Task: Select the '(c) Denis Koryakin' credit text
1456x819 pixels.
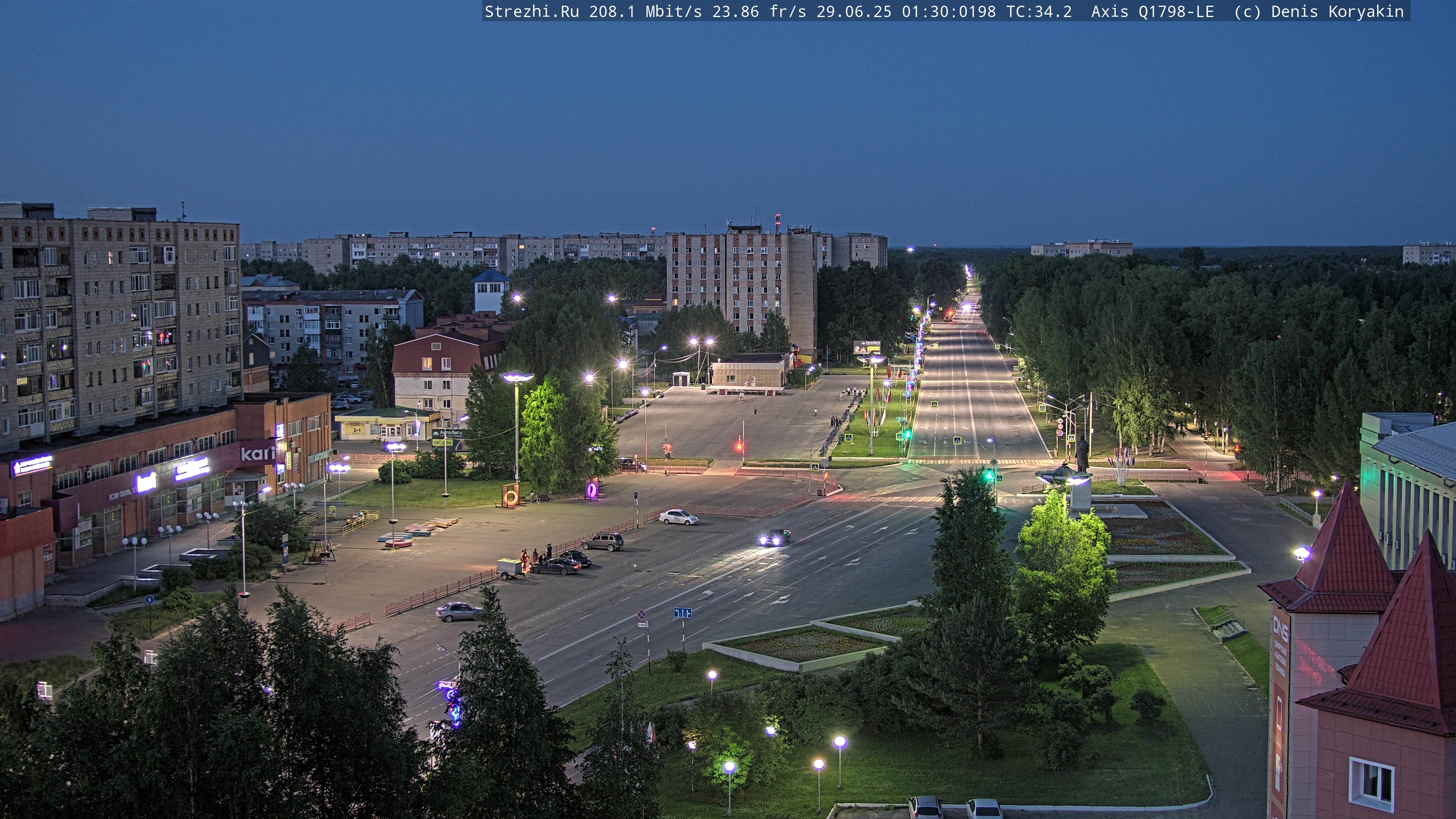Action: pyautogui.click(x=1319, y=12)
